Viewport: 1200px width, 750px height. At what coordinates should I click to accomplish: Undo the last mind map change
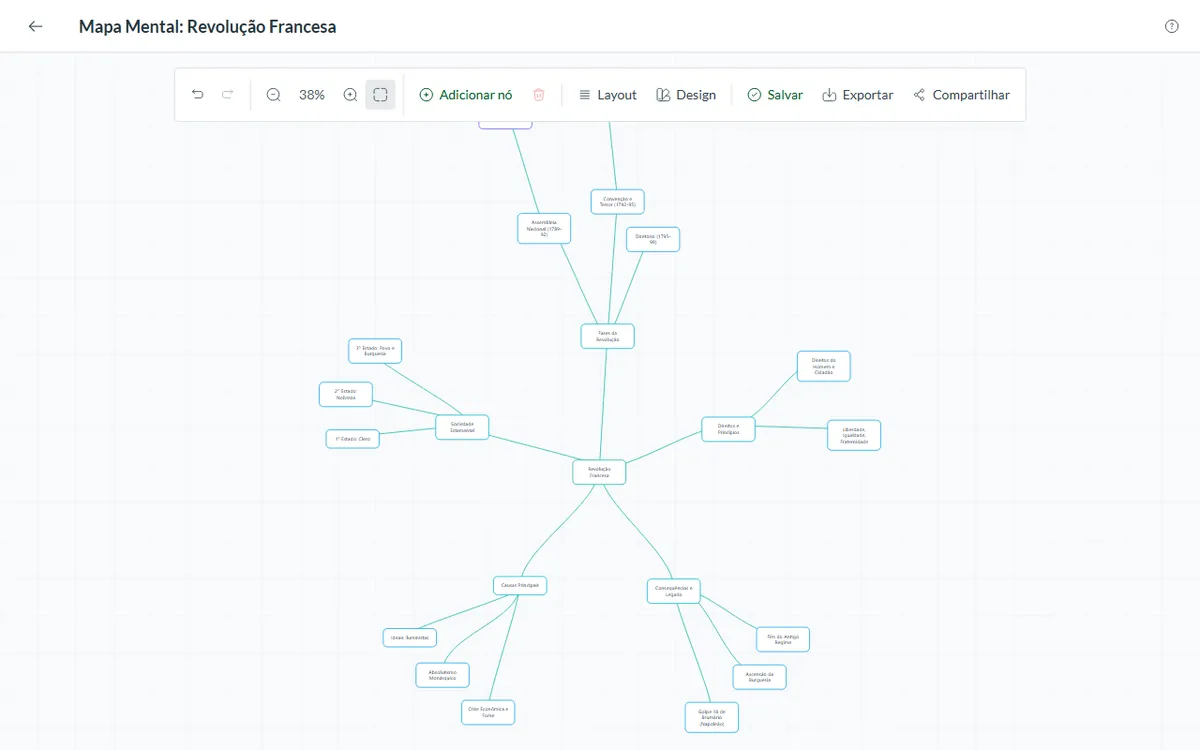[x=198, y=95]
